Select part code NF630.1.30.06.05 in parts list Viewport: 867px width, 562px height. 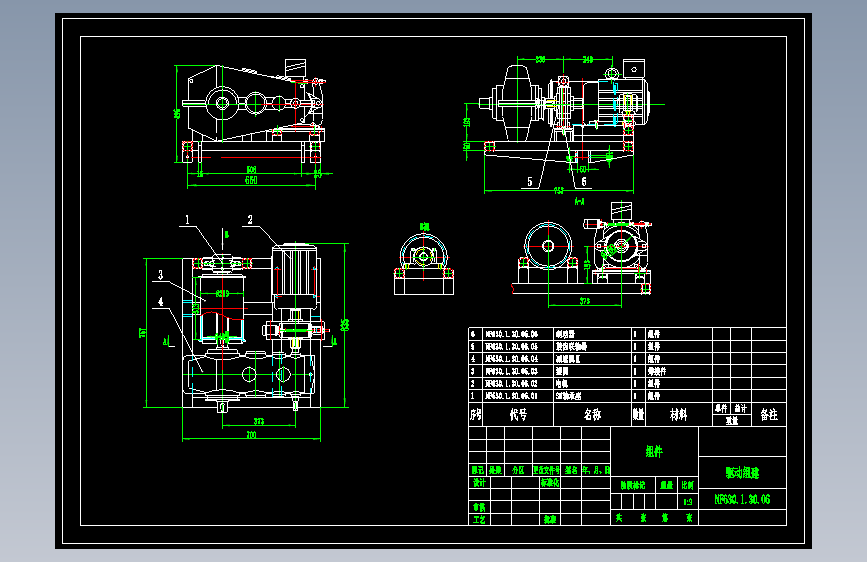(511, 346)
